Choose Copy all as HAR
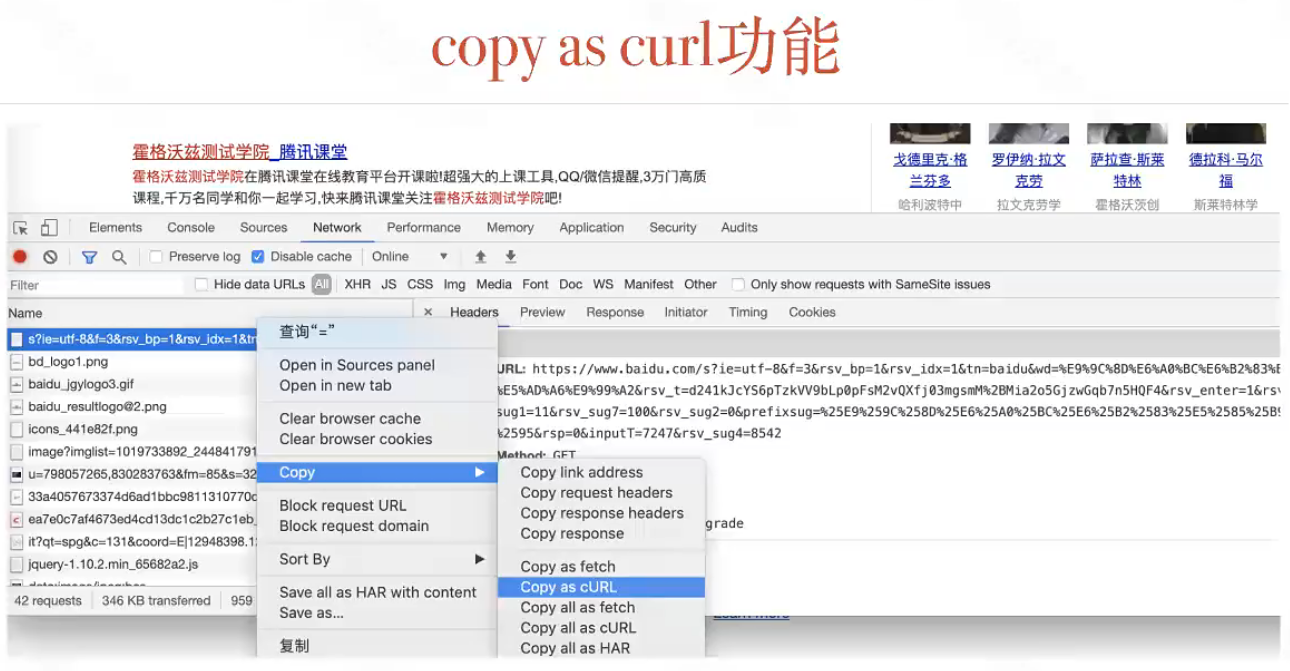1290x671 pixels. 601,648
